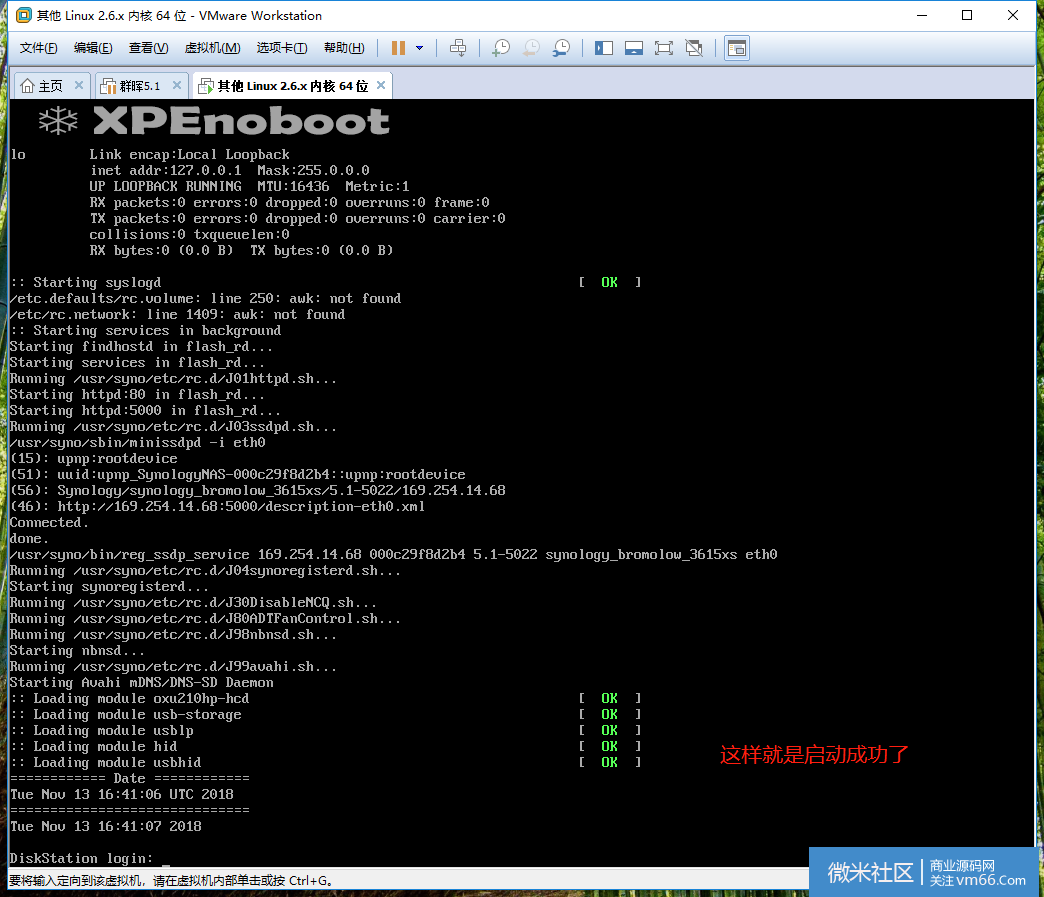
Task: Send Ctrl+Alt+Del to the virtual machine
Action: [458, 48]
